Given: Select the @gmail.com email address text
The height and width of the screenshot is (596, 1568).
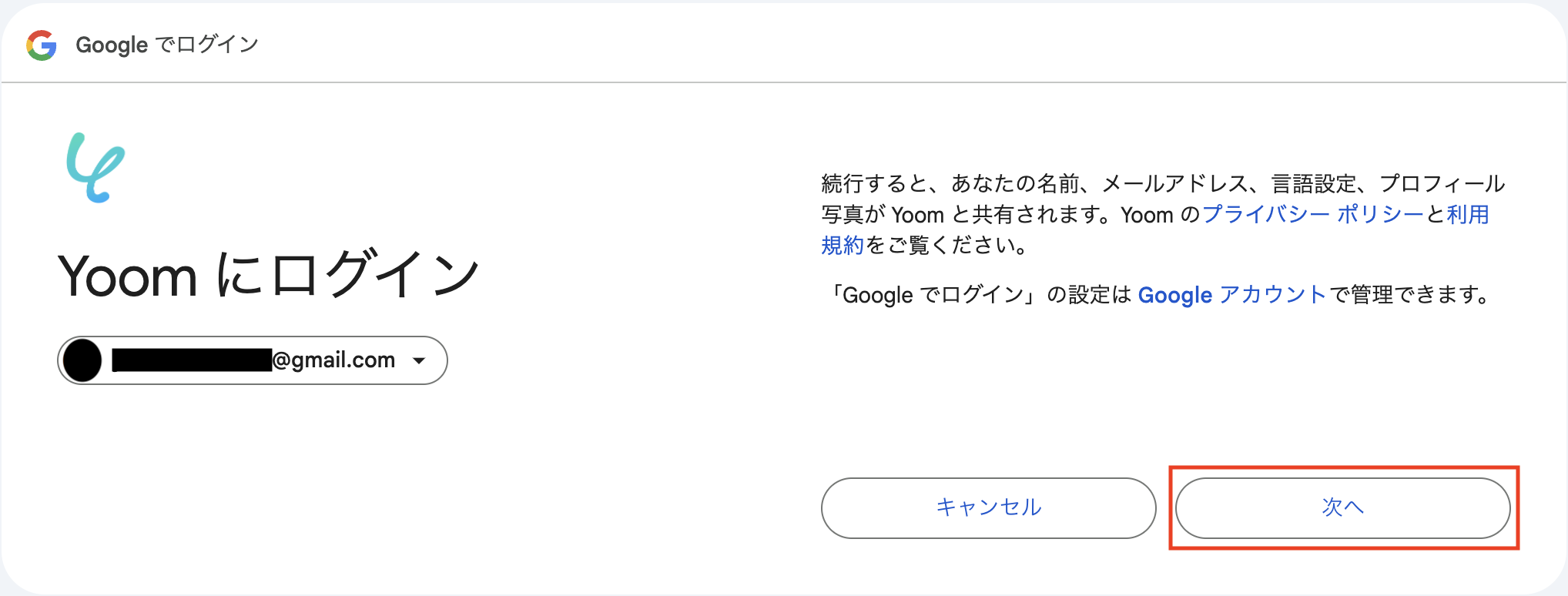Looking at the screenshot, I should 333,360.
